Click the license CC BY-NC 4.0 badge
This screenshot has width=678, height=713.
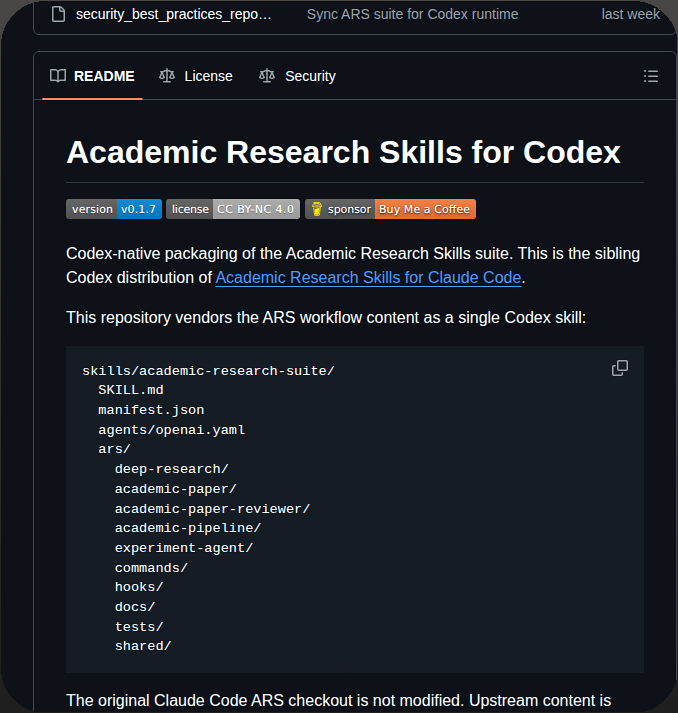[x=233, y=209]
